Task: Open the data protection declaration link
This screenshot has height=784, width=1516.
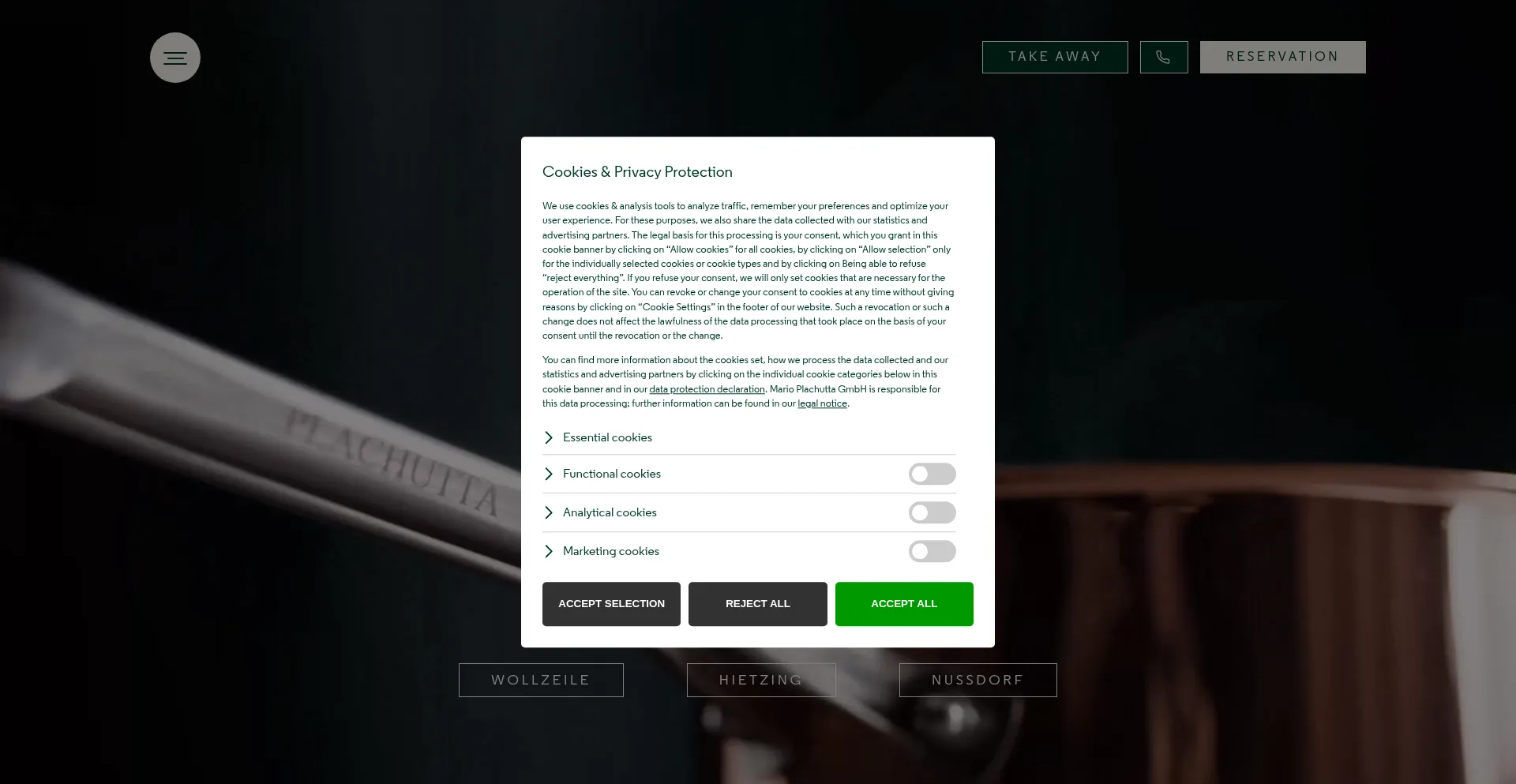Action: click(x=707, y=389)
